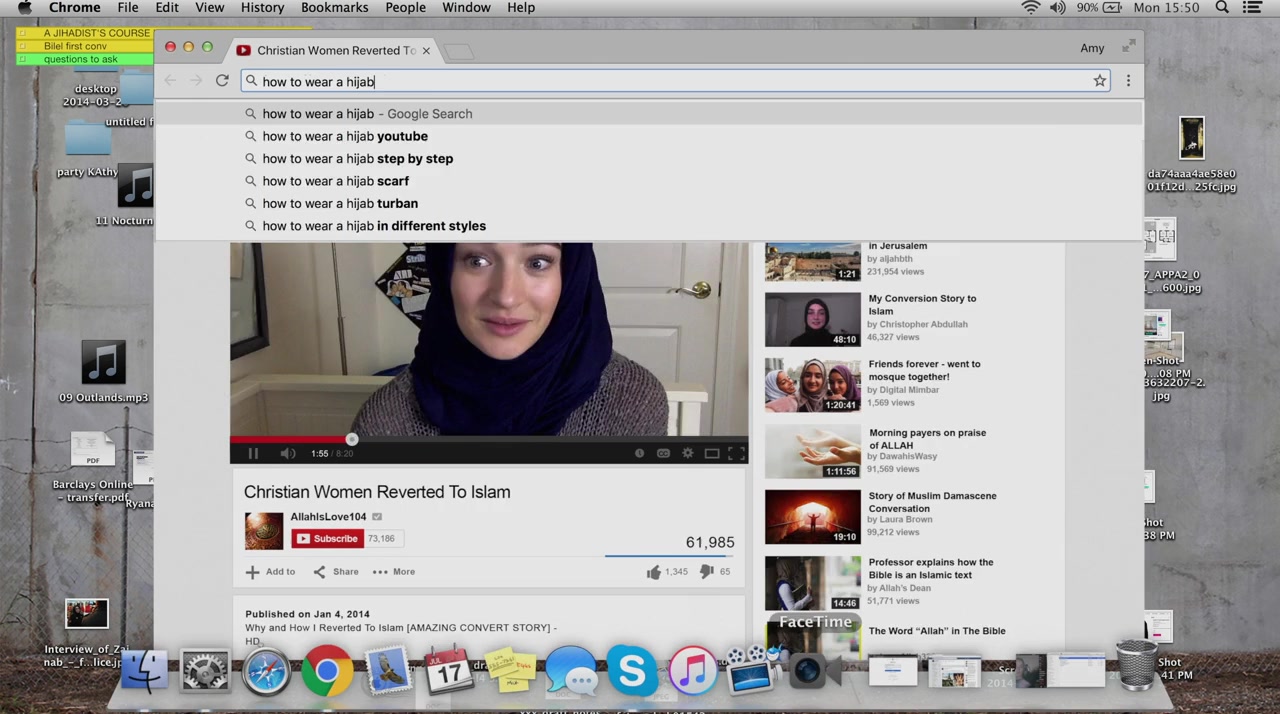The image size is (1280, 714).
Task: Mute the video with the speaker icon
Action: [288, 454]
